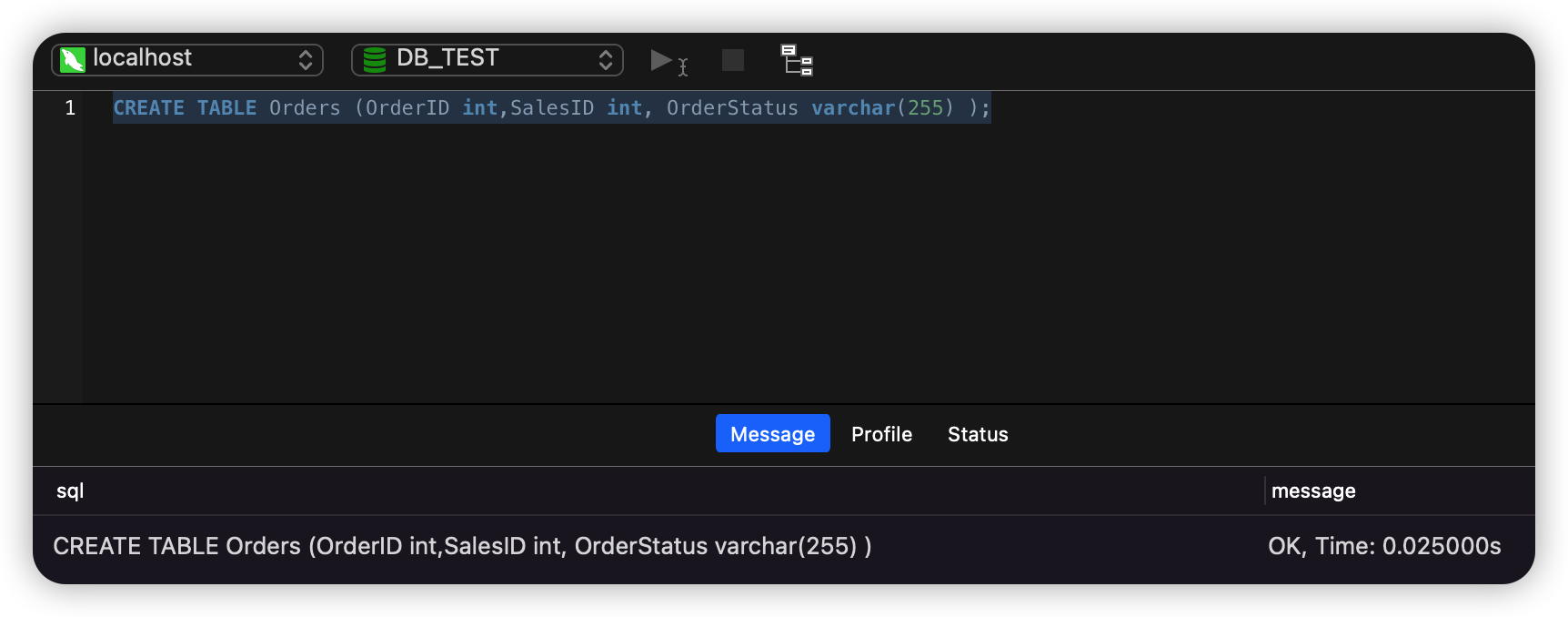Click the Orders table name in editor
This screenshot has width=1568, height=617.
click(x=305, y=107)
